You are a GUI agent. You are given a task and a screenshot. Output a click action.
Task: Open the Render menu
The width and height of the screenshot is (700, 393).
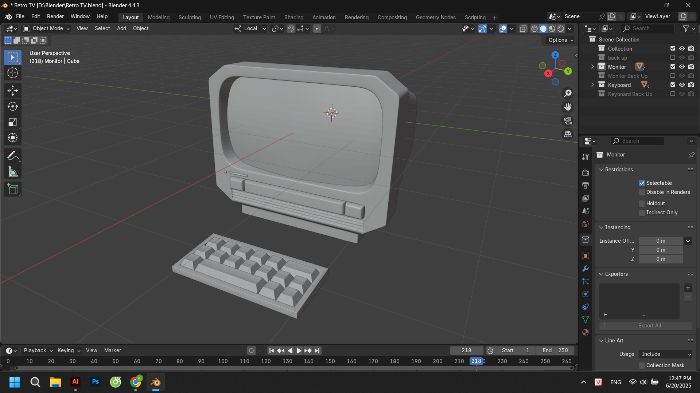(55, 16)
